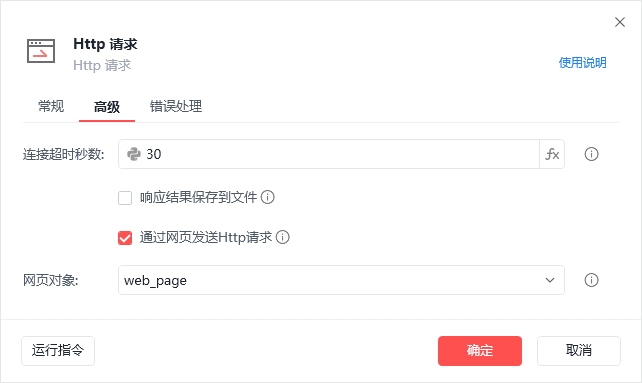Select the 高级 tab
Viewport: 642px width, 383px height.
click(x=107, y=107)
